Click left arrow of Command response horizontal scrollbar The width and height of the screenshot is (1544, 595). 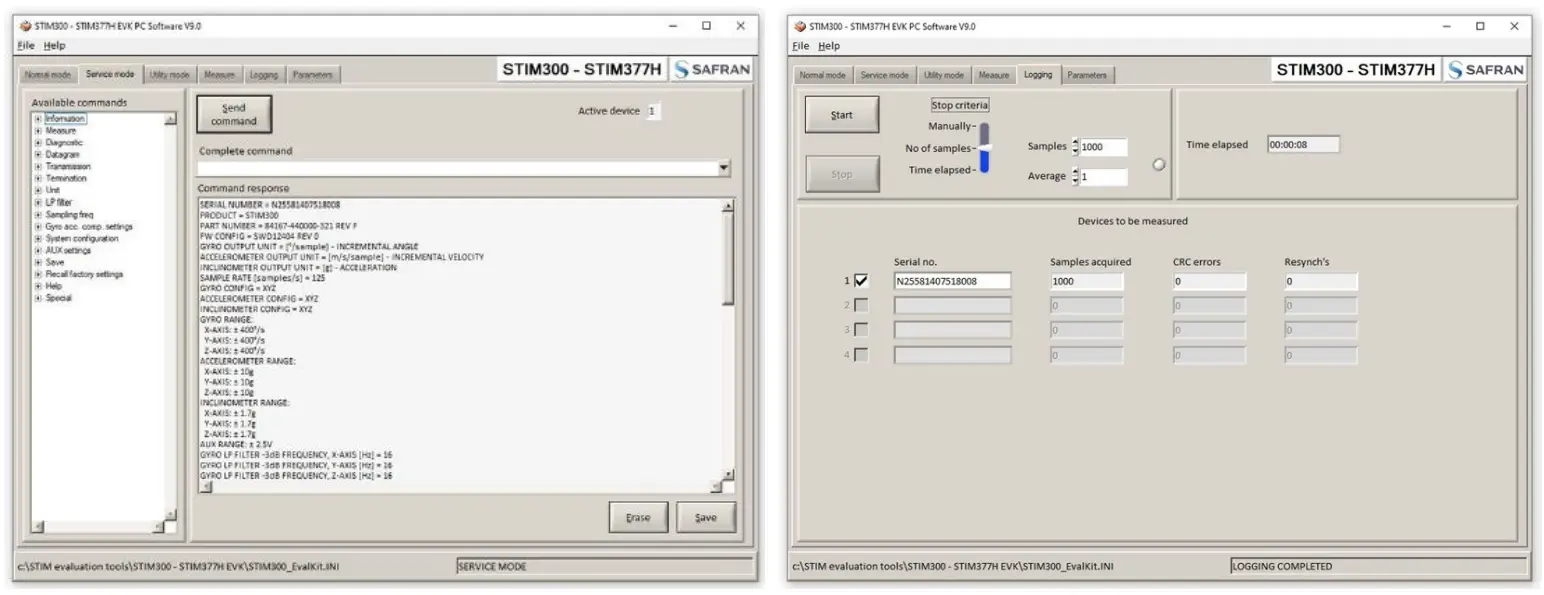[206, 487]
